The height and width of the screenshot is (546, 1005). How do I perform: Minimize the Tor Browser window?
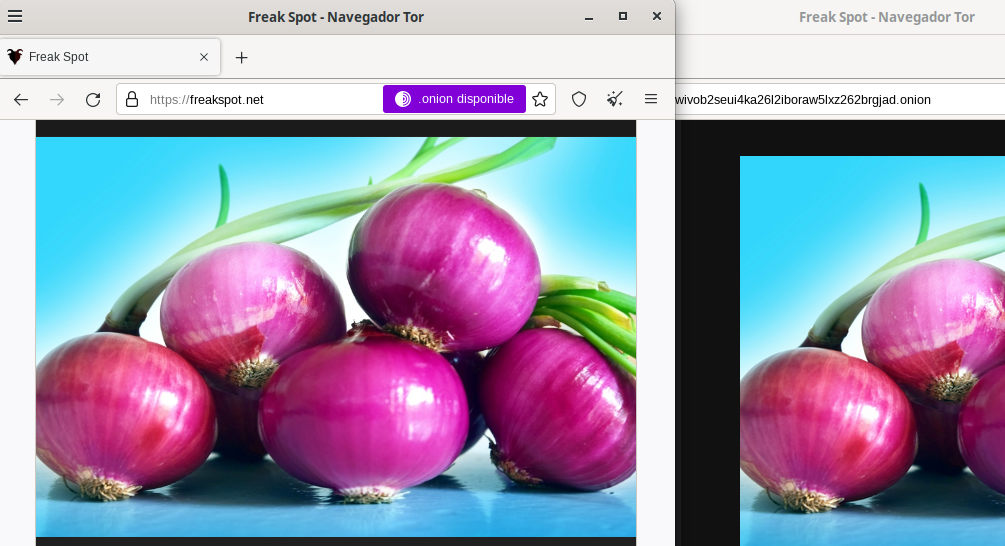[589, 16]
